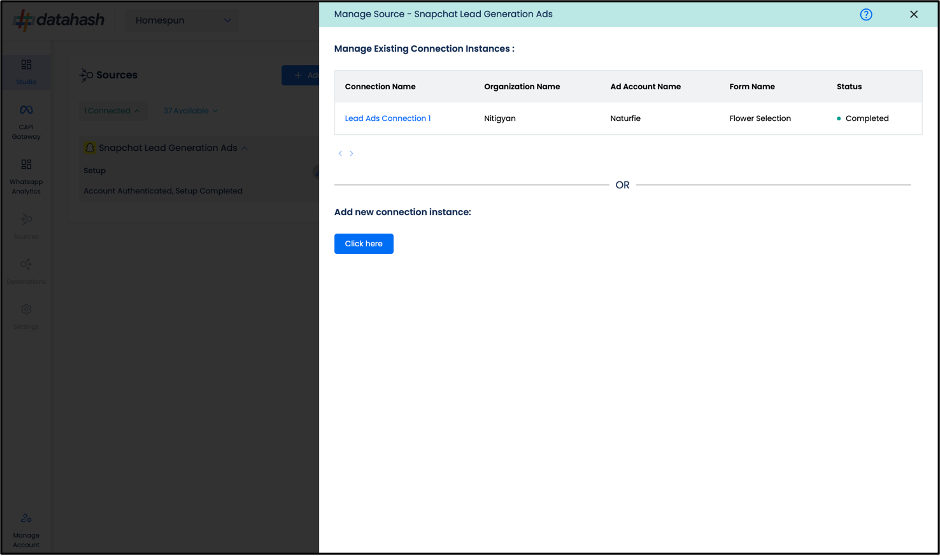Select the Ad Account Name column header

[x=646, y=86]
